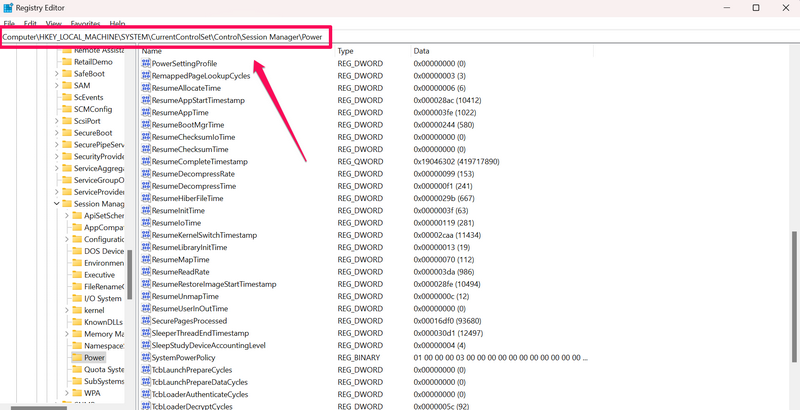Open the Favorites menu

84,22
